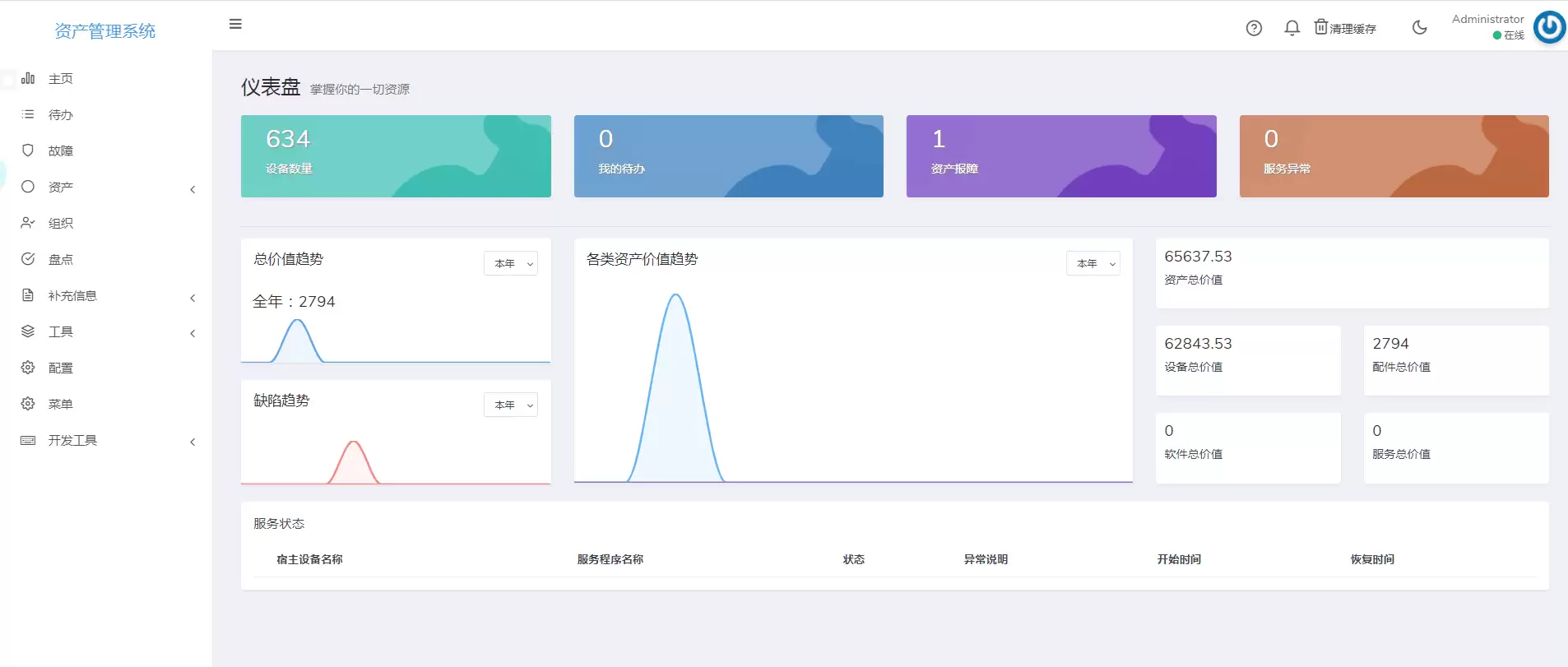Click the 状态 column header
The width and height of the screenshot is (1568, 667).
point(854,559)
